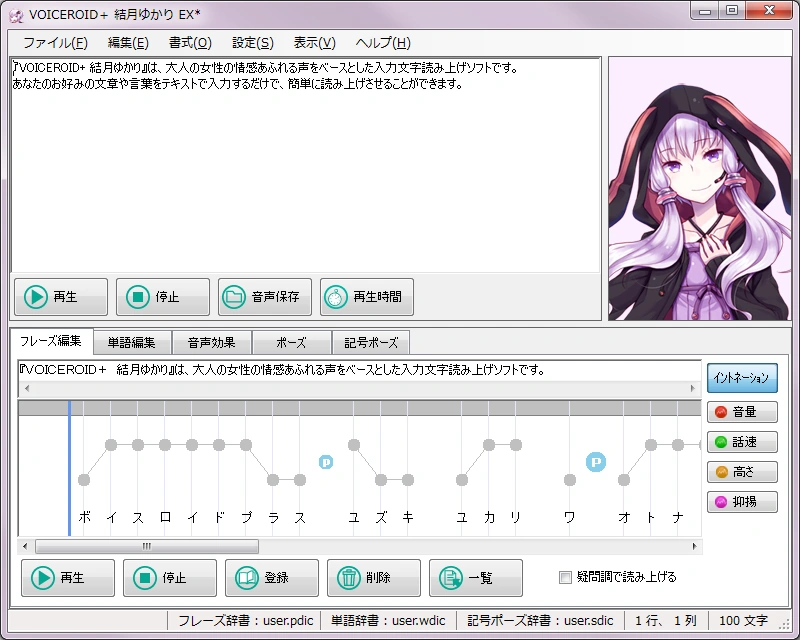Select the 高さ pitch mode button

[742, 472]
